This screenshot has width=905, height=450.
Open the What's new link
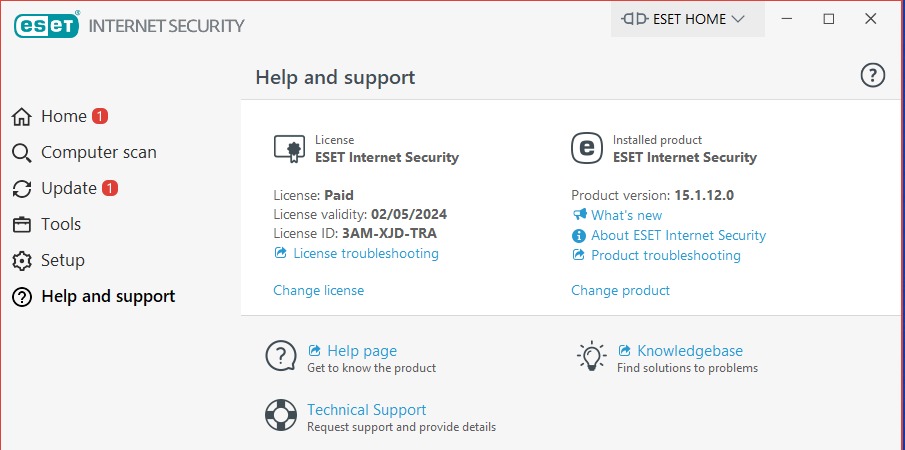(626, 215)
